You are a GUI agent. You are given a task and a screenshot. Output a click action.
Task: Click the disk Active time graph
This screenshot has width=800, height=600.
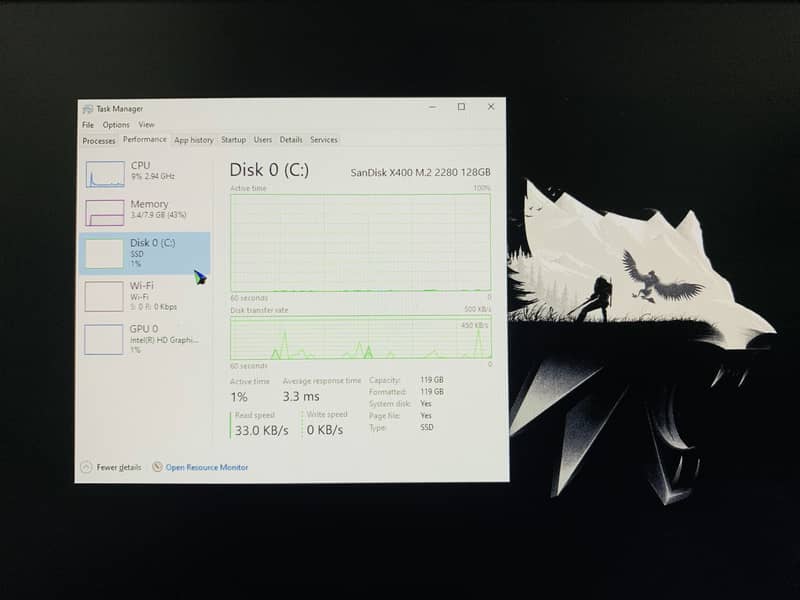point(361,242)
